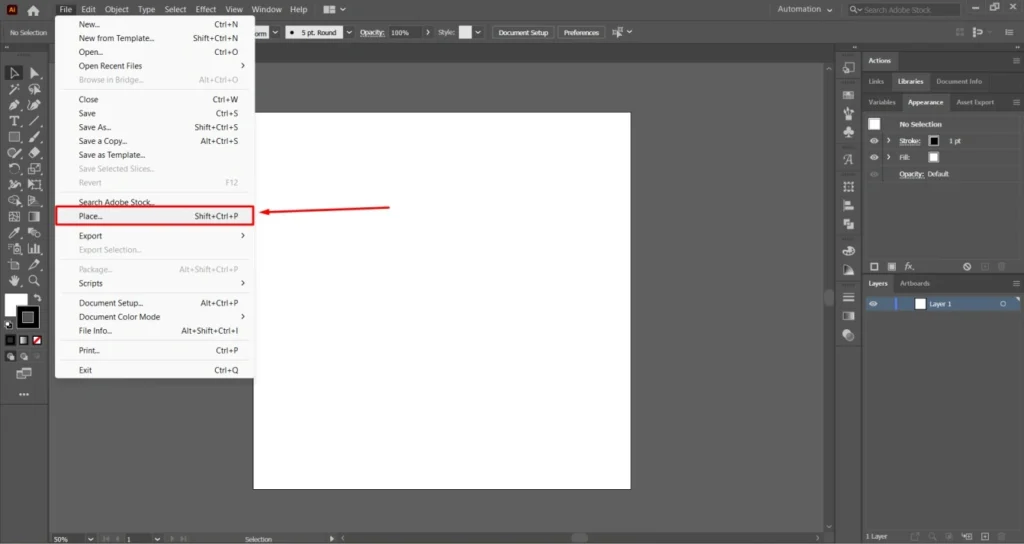This screenshot has height=544, width=1024.
Task: Choose Save As... from File menu
Action: point(155,127)
